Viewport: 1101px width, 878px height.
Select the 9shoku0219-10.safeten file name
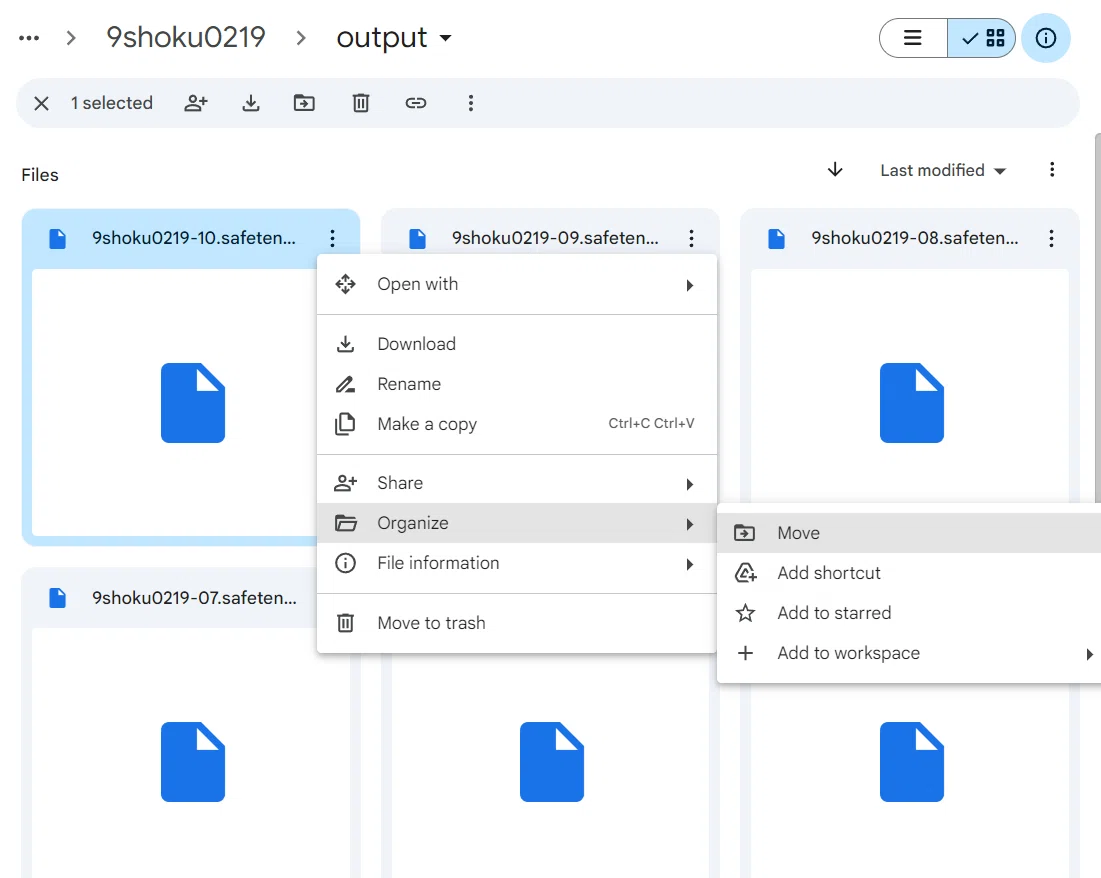(194, 238)
